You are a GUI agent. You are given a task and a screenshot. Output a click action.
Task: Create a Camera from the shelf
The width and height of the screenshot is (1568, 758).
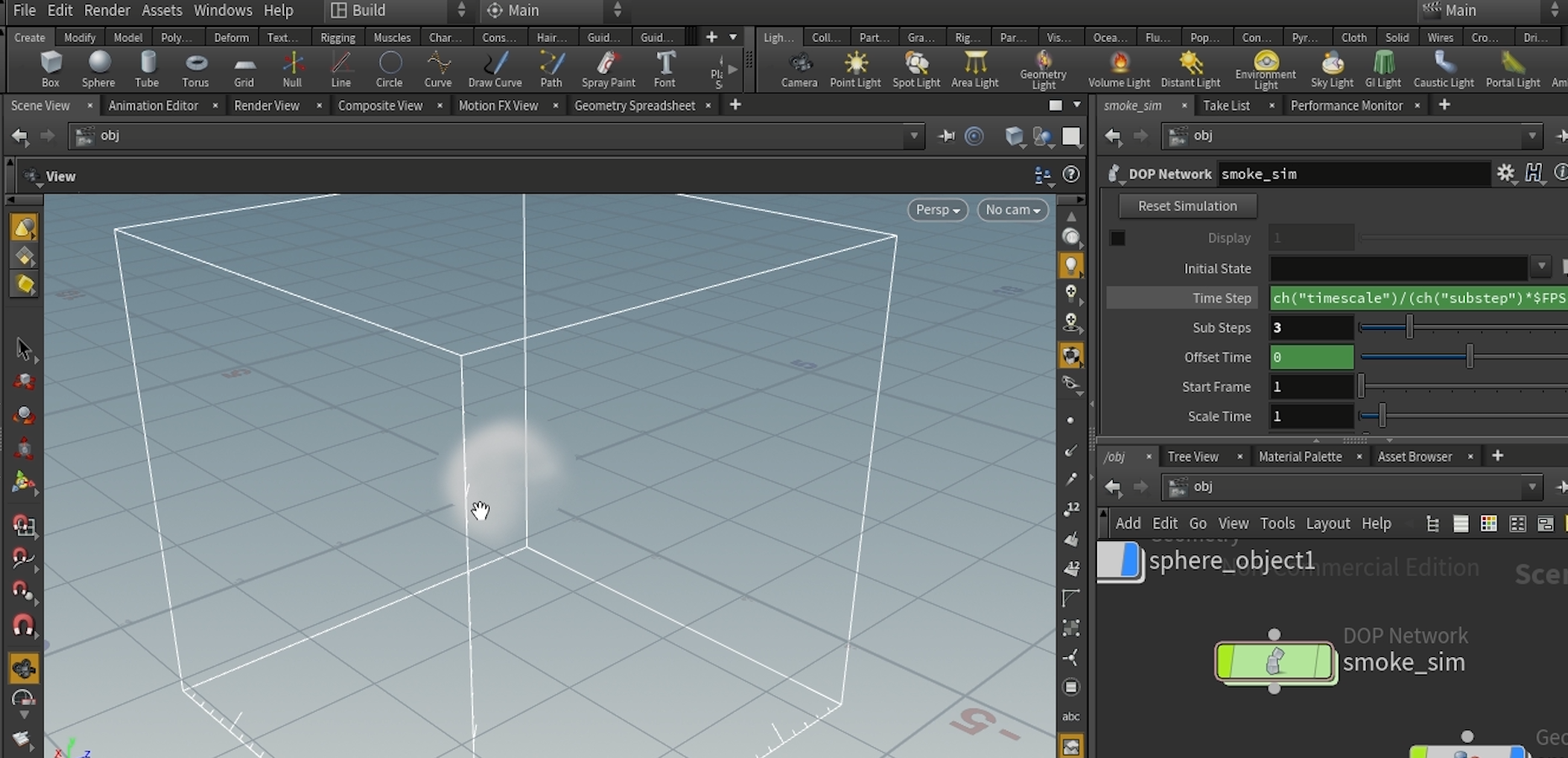[798, 69]
